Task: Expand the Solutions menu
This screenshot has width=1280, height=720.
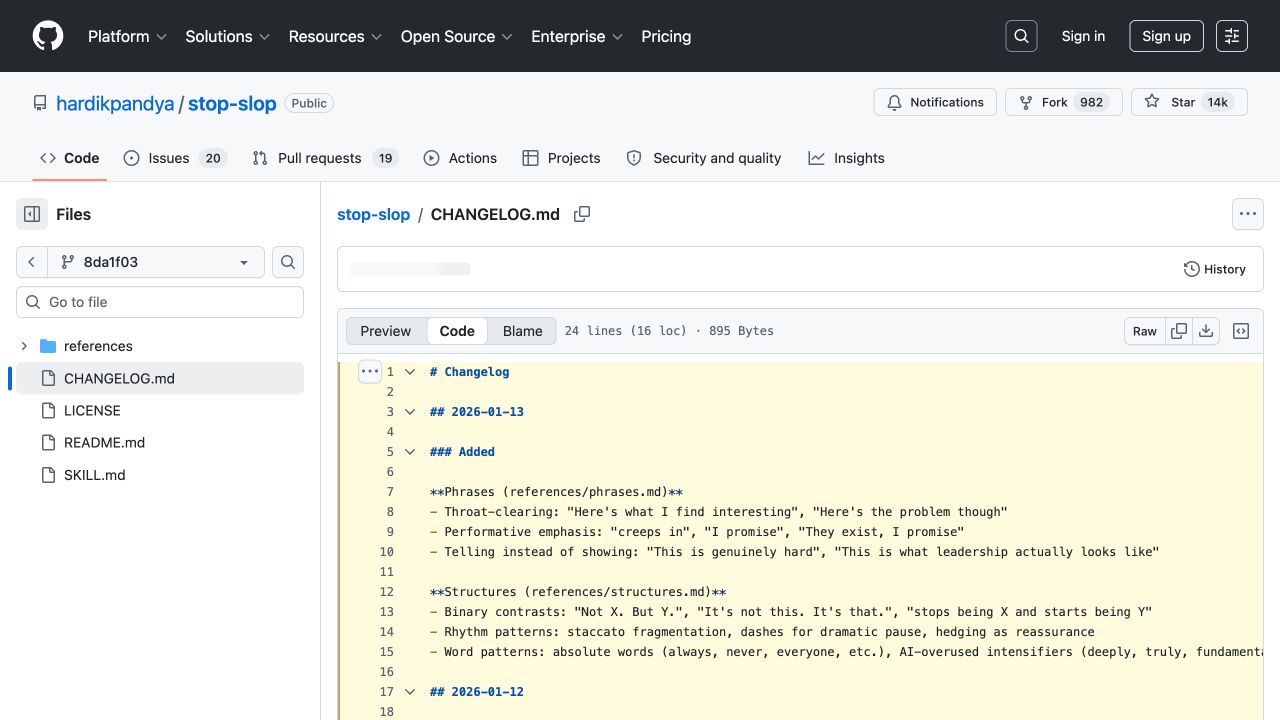Action: (x=228, y=36)
